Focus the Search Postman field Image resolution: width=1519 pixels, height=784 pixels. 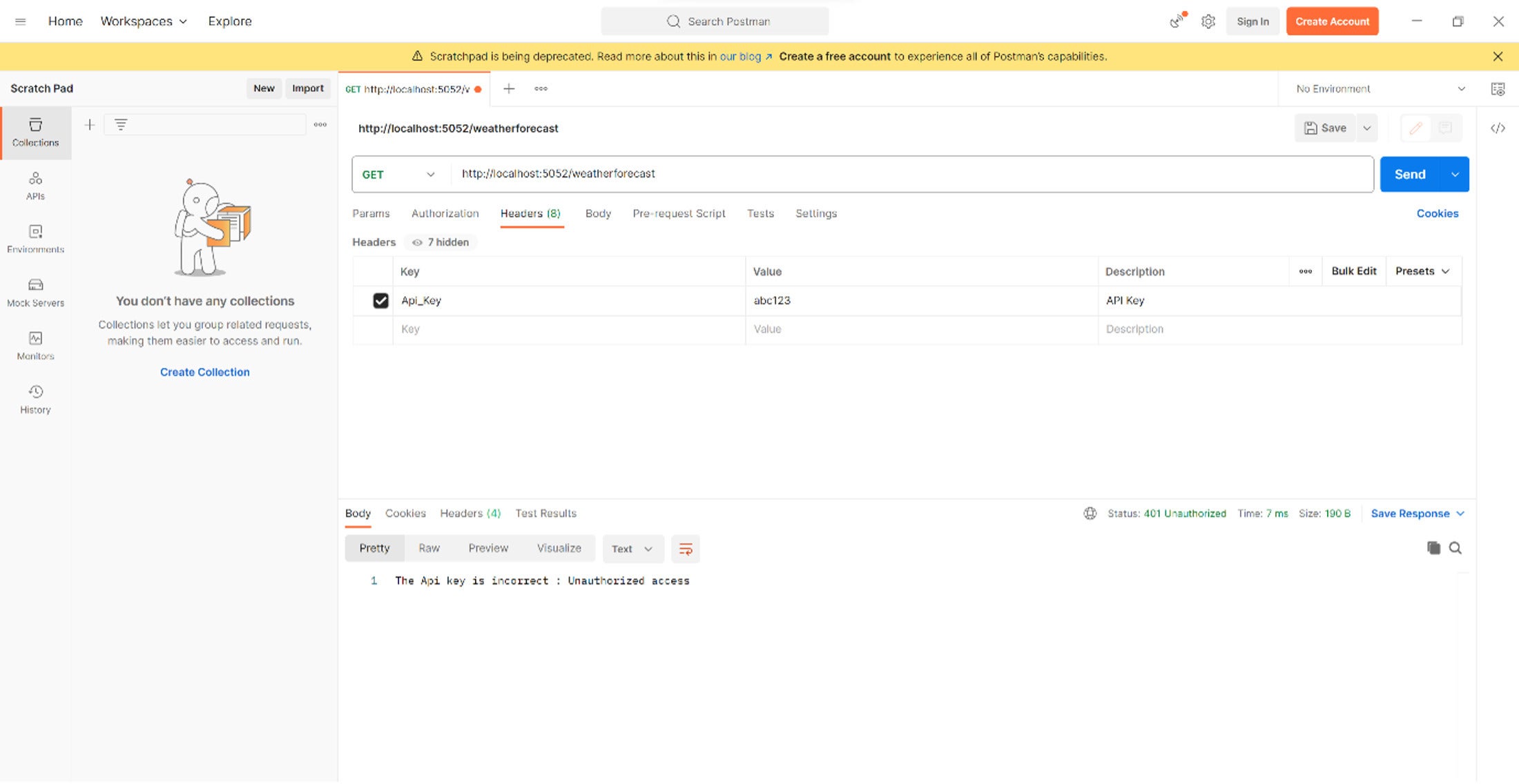click(x=715, y=21)
